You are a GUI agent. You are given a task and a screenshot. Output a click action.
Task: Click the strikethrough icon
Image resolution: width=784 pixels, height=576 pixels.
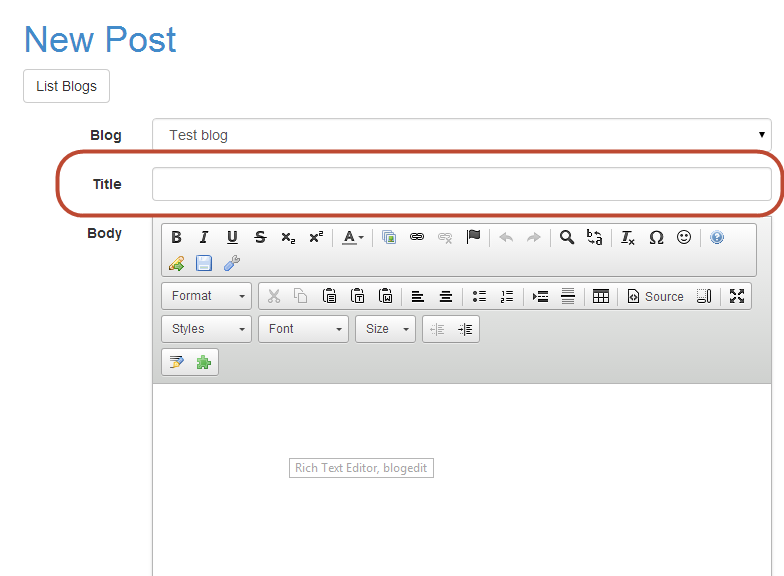pyautogui.click(x=260, y=237)
